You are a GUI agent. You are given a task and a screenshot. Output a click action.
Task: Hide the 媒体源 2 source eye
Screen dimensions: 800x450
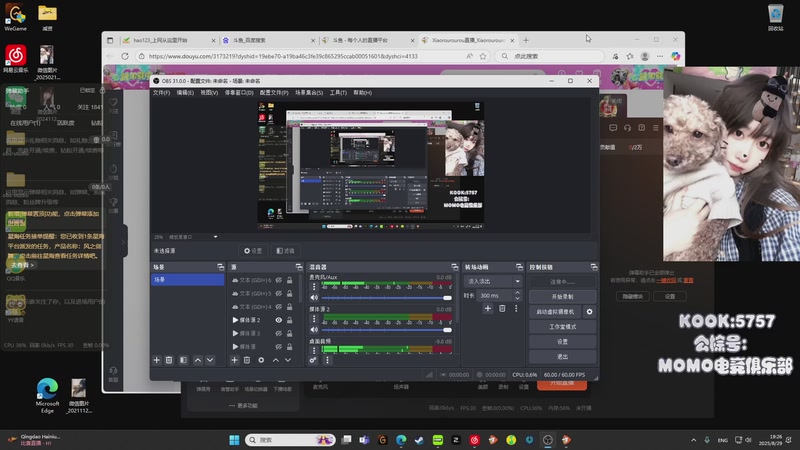pyautogui.click(x=279, y=320)
